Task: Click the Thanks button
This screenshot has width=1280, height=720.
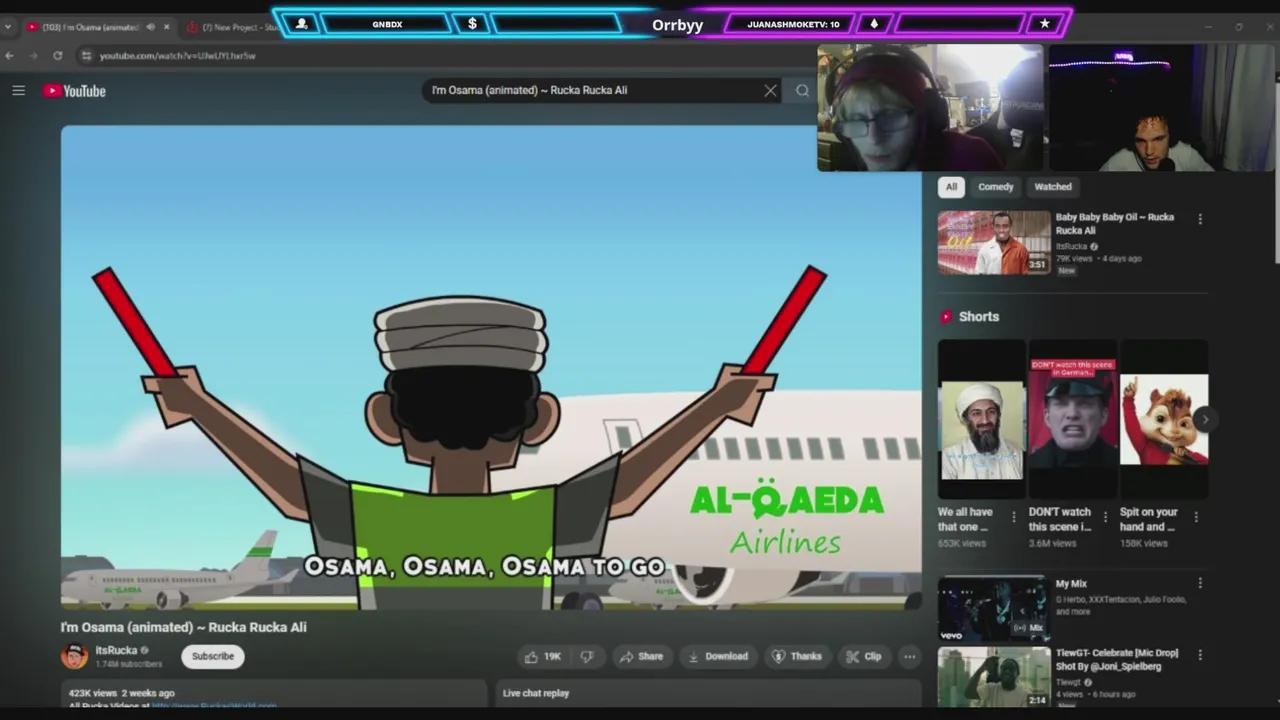Action: coord(797,656)
